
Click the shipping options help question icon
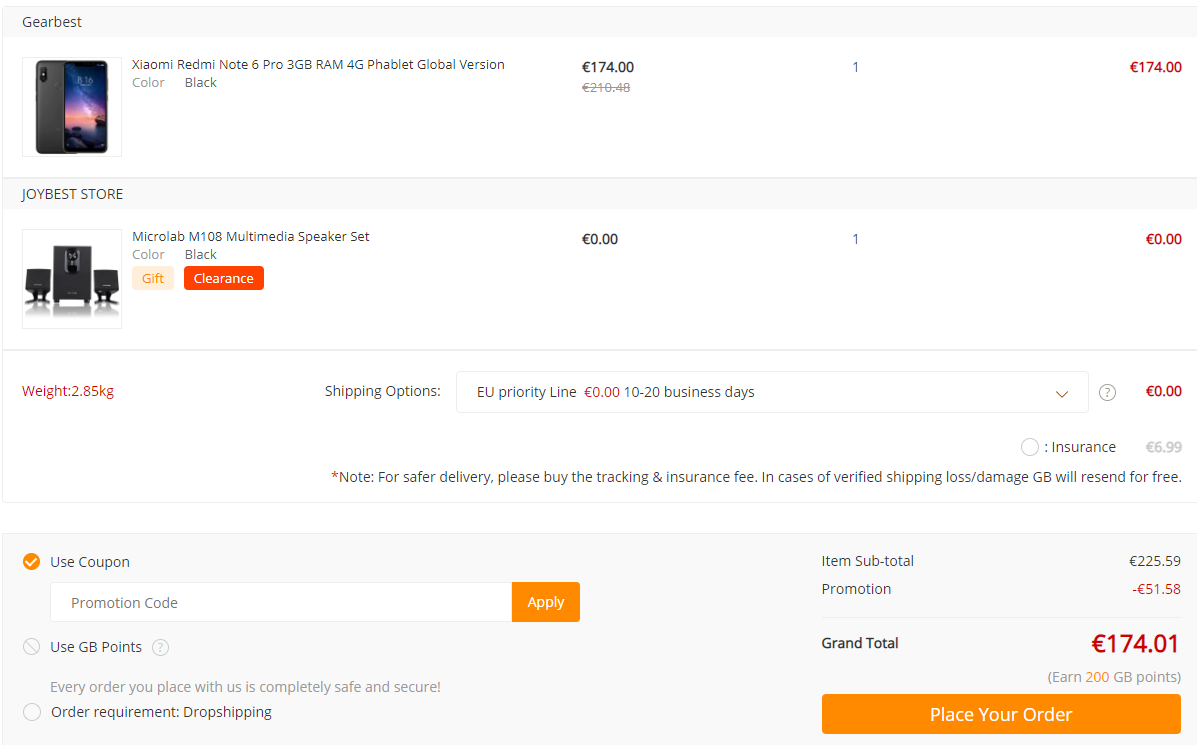pyautogui.click(x=1107, y=392)
